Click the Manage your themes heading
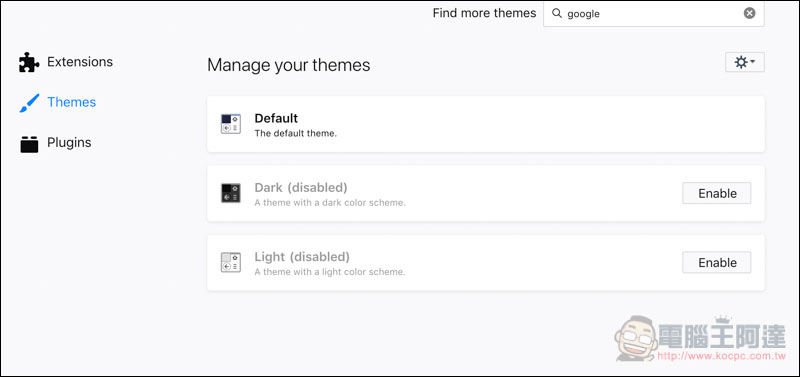Viewport: 800px width, 377px height. pyautogui.click(x=289, y=65)
